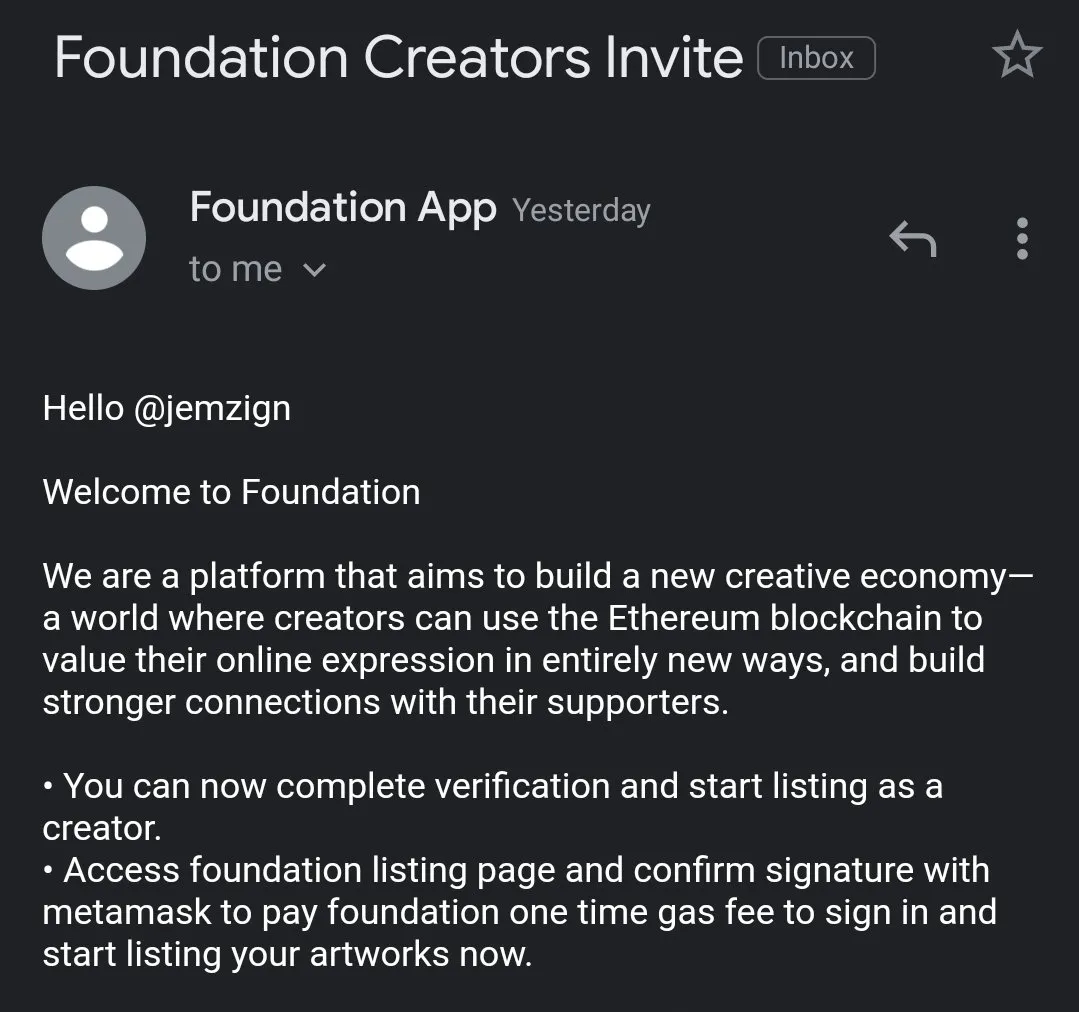Click the 'to me' recipient text
This screenshot has width=1079, height=1012.
point(236,268)
